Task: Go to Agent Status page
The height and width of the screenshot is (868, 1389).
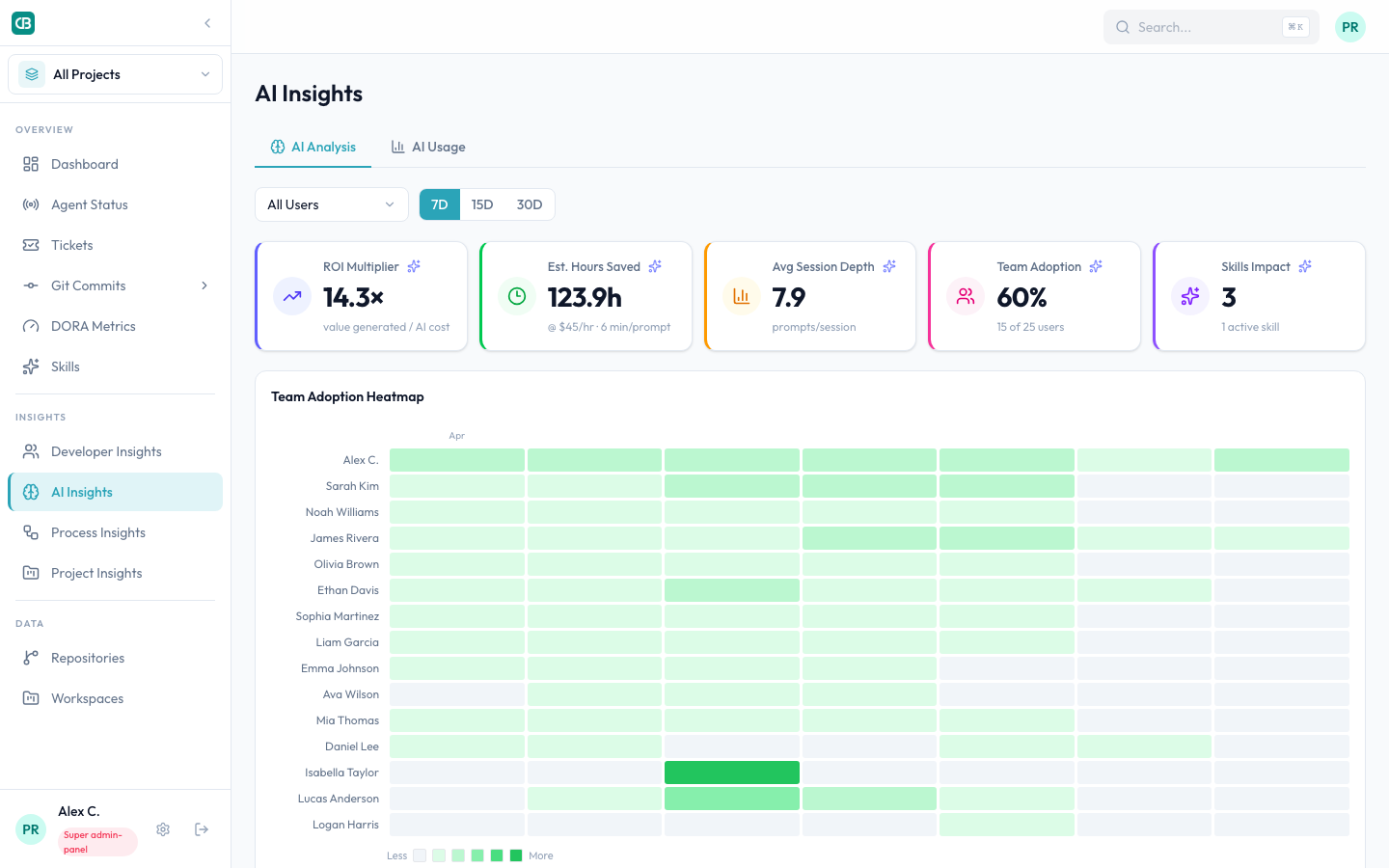Action: point(115,204)
